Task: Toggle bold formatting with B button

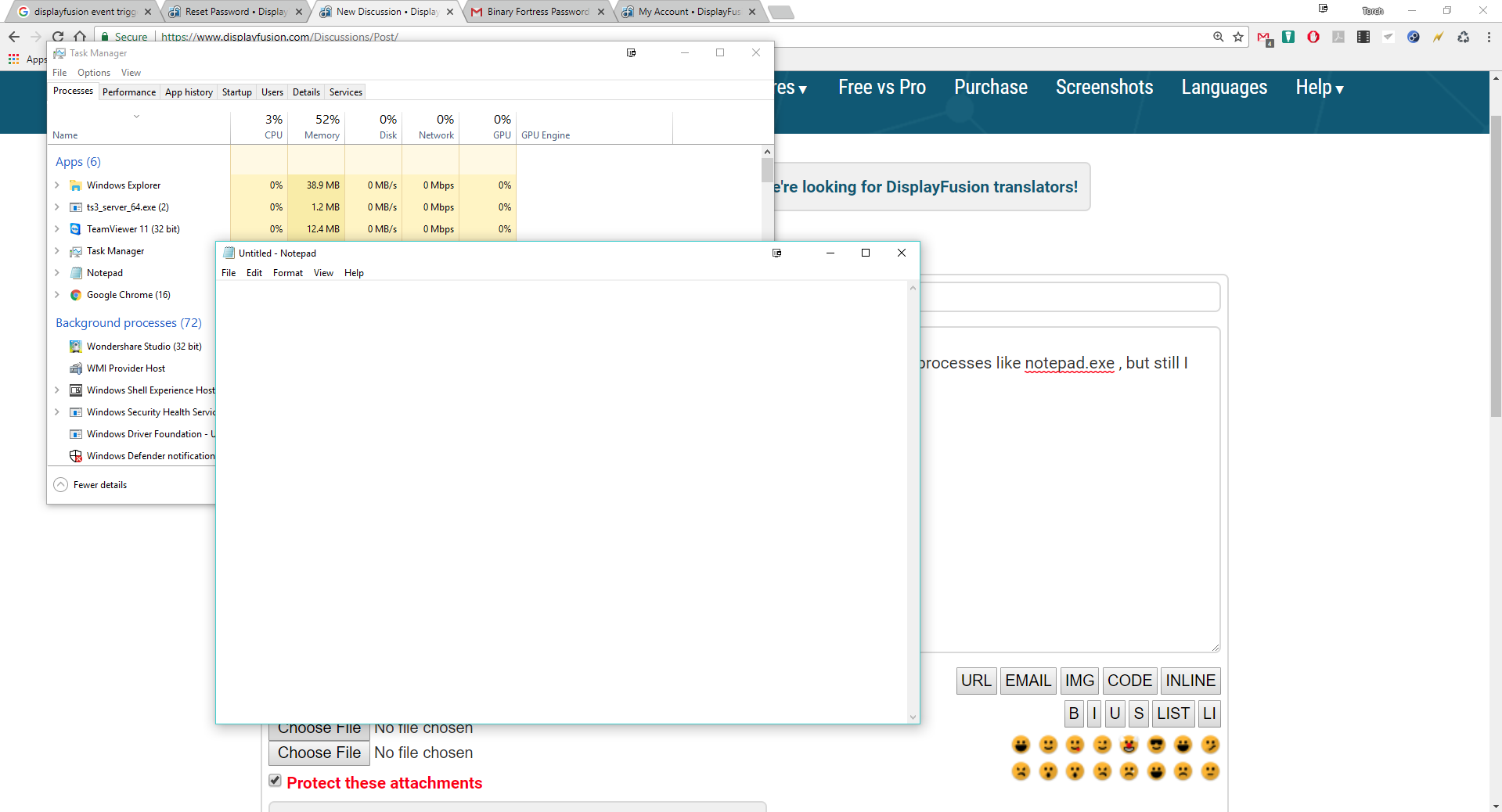Action: tap(1073, 713)
